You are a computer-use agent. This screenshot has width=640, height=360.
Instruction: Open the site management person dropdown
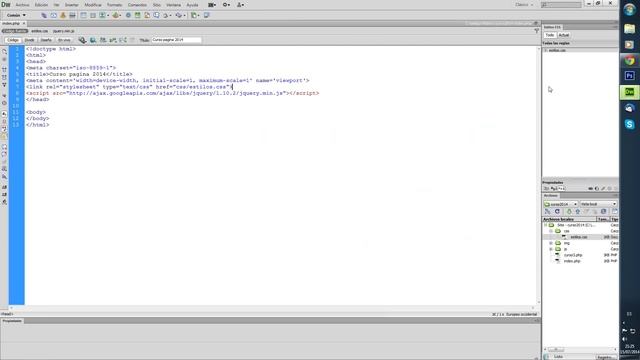point(240,5)
